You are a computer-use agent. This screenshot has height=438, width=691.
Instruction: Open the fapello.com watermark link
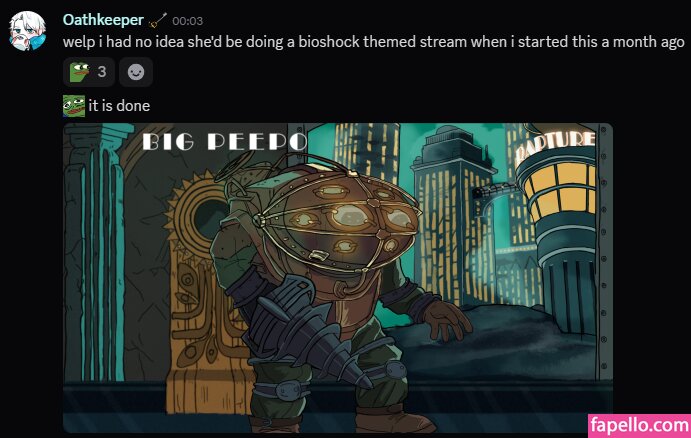click(x=639, y=426)
